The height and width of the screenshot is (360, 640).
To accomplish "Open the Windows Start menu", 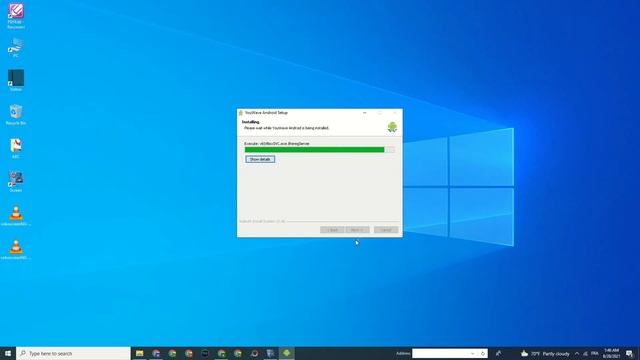I will click(x=8, y=353).
